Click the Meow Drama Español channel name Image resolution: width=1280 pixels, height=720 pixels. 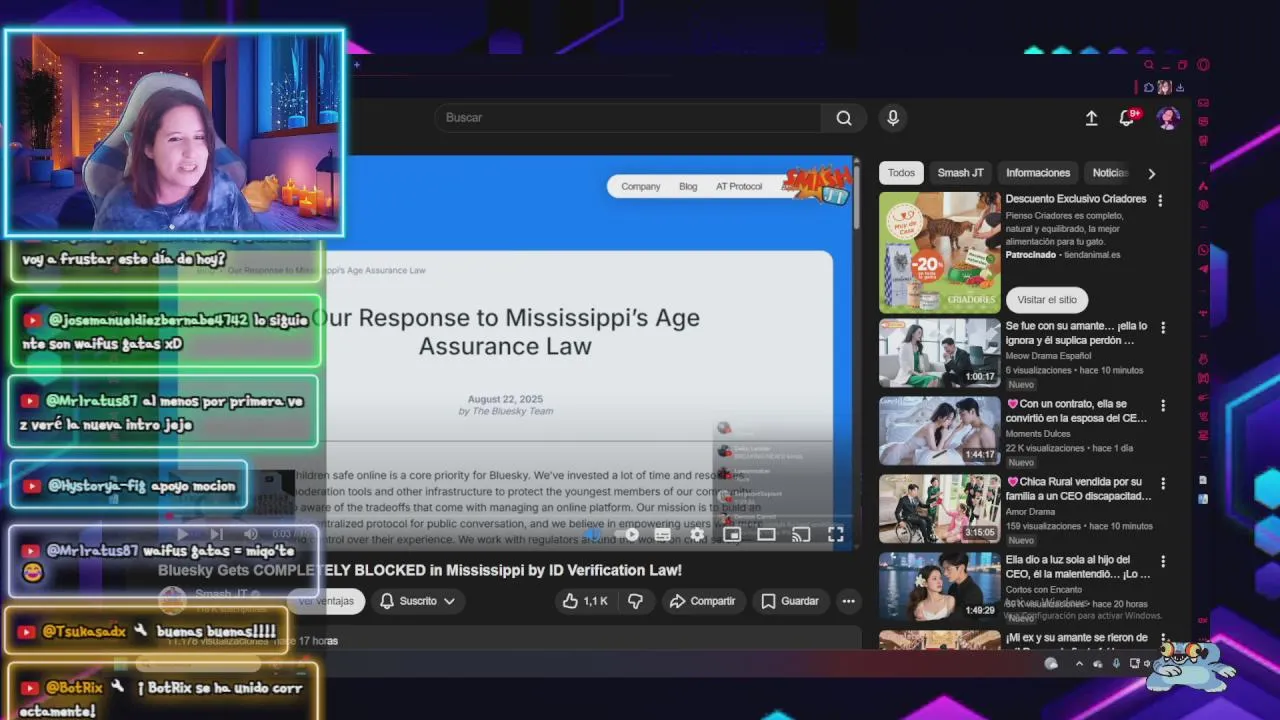tap(1048, 356)
